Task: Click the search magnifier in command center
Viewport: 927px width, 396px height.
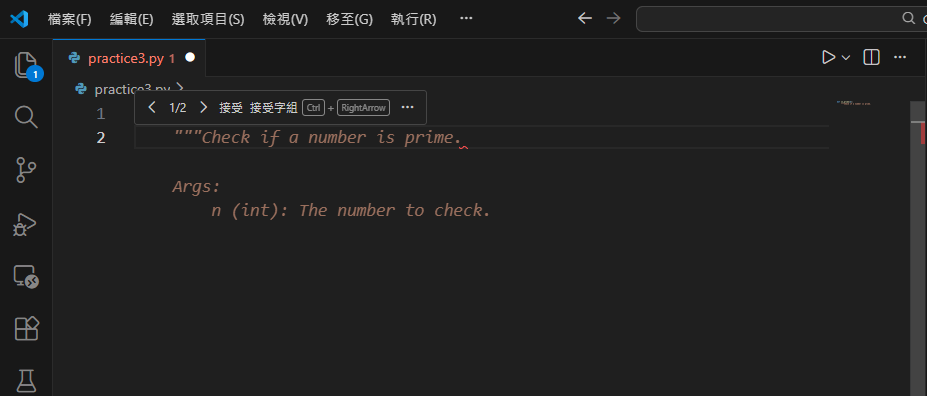Action: 909,18
